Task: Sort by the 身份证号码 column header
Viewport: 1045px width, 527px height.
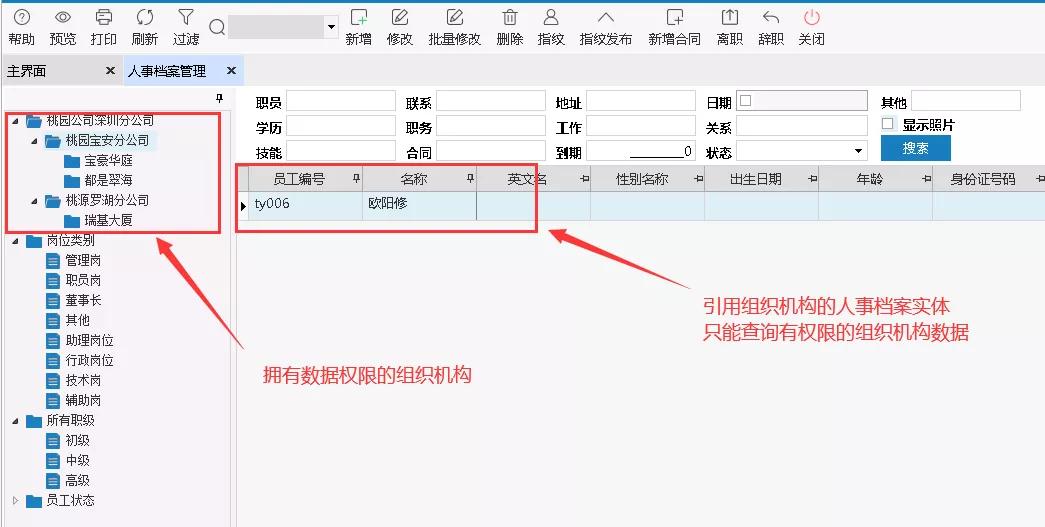Action: (x=982, y=179)
